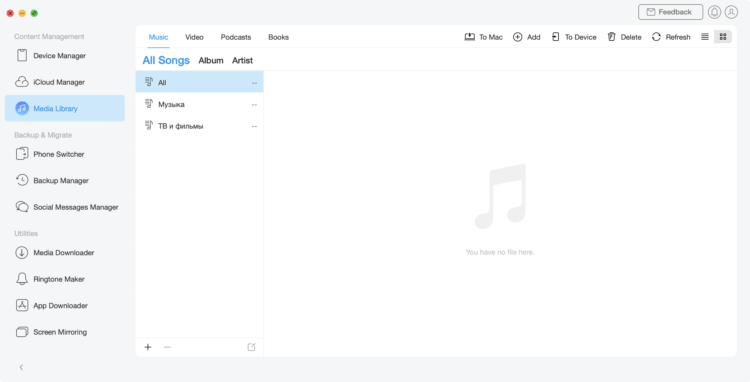Screen dimensions: 750x382
Task: Switch to the Books tab
Action: [278, 37]
